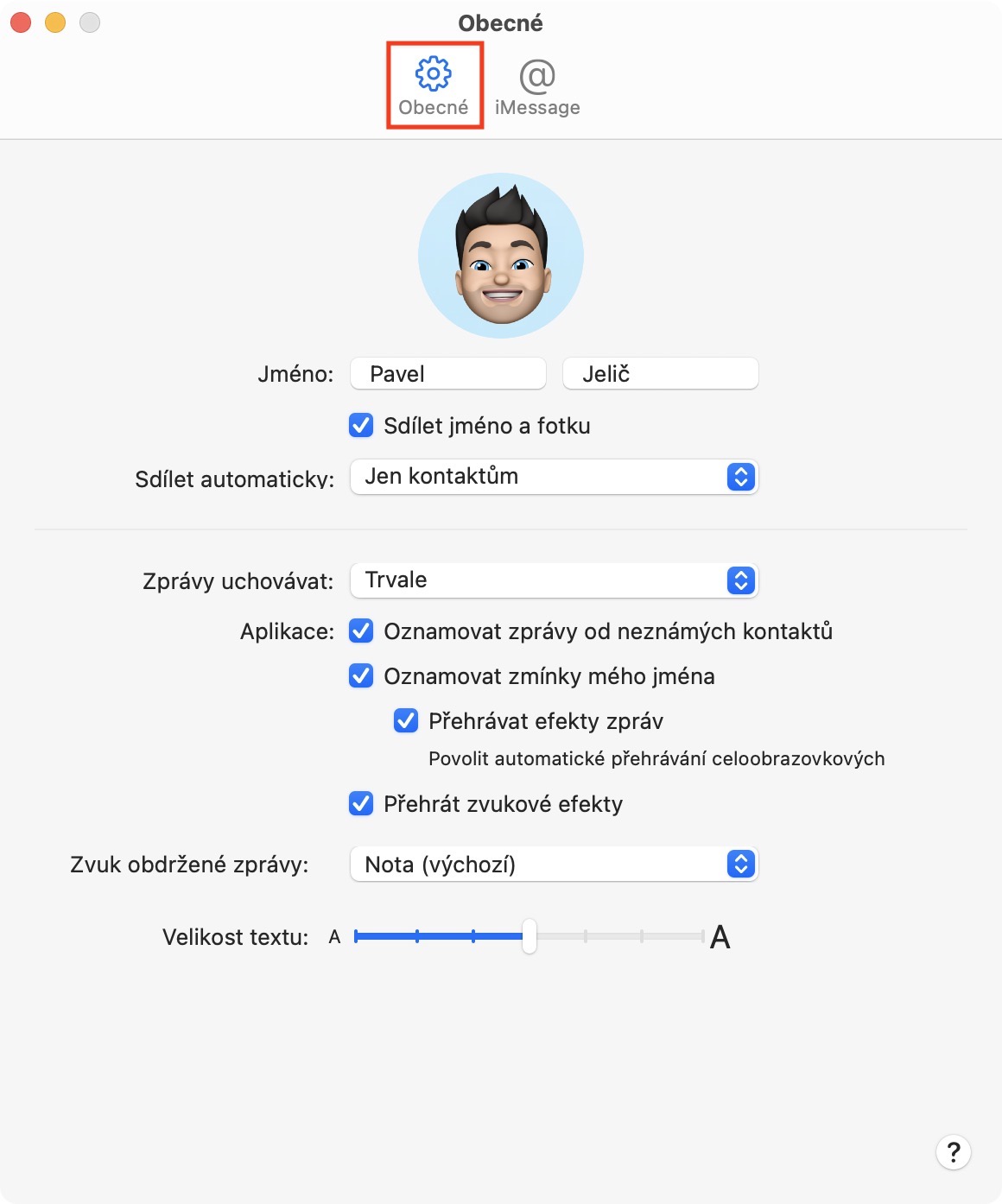Close the preferences window with red button

tap(21, 23)
